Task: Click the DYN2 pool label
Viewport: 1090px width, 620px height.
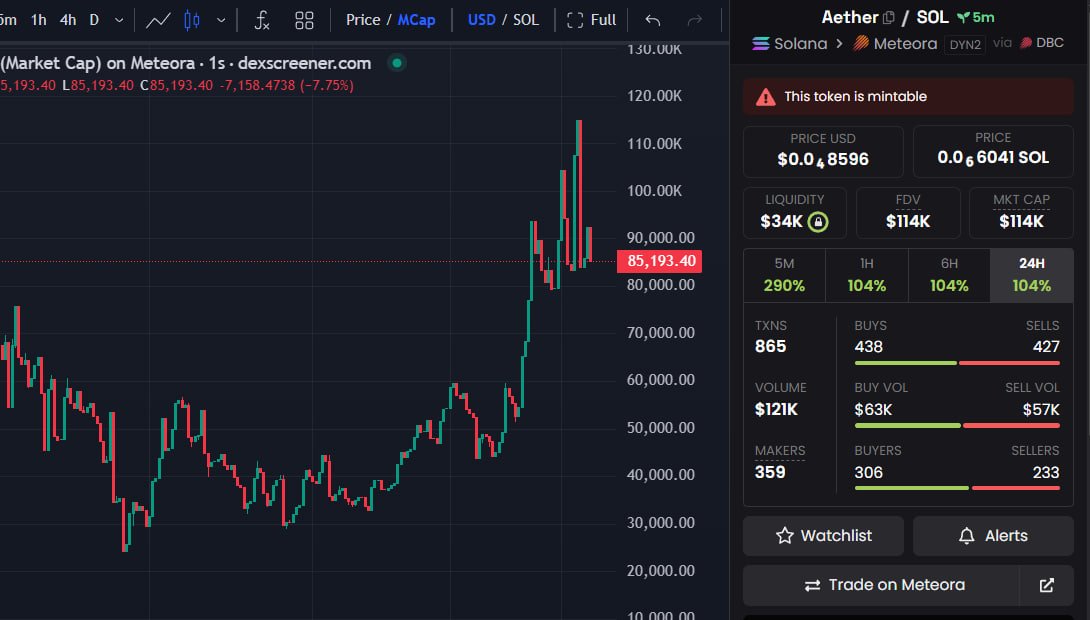Action: [965, 44]
